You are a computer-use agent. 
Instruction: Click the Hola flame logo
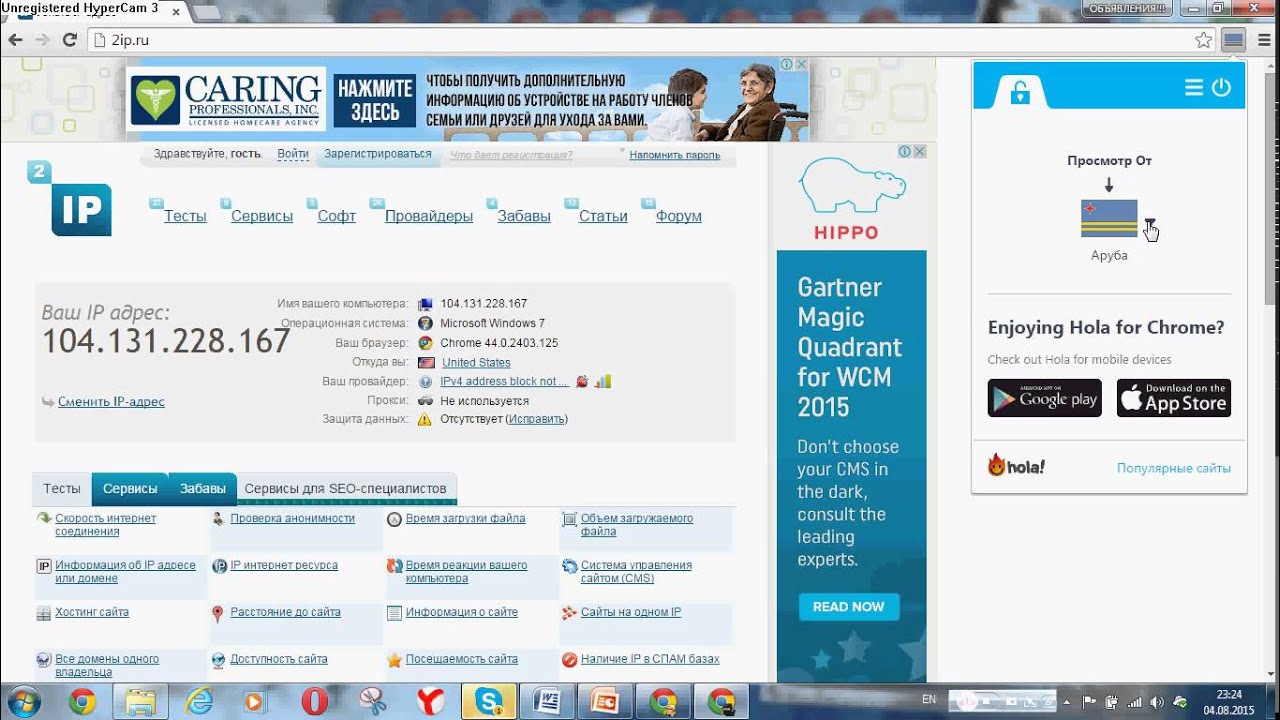pyautogui.click(x=1016, y=466)
